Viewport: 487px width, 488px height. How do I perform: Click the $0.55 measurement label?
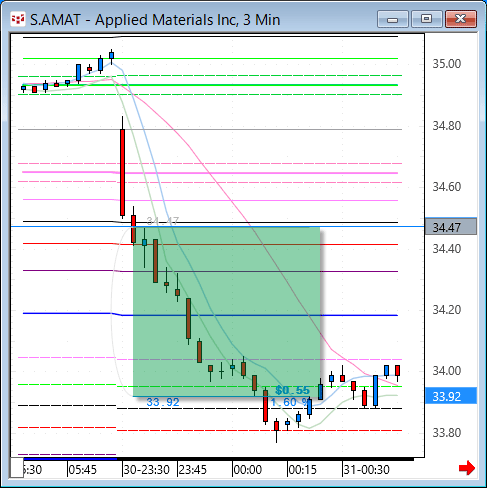pyautogui.click(x=292, y=390)
